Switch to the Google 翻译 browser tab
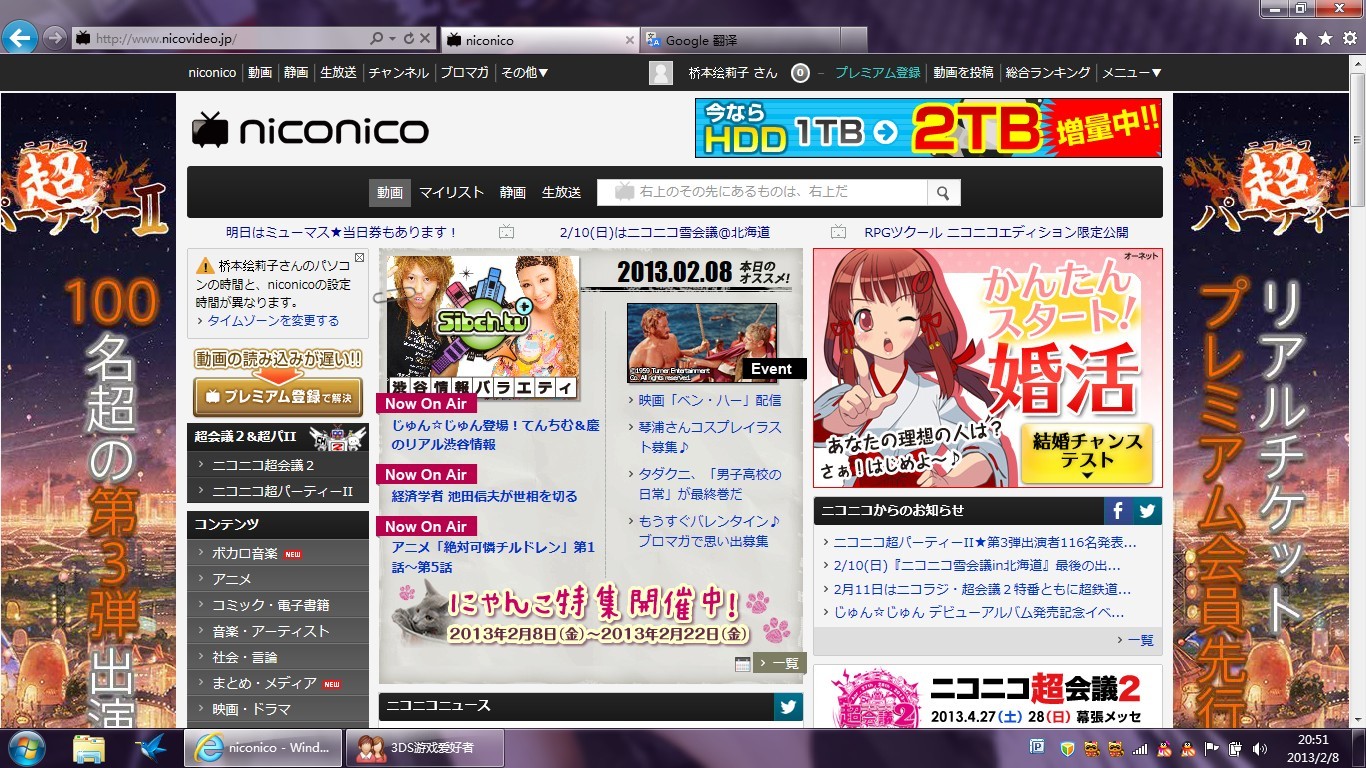 pos(741,40)
